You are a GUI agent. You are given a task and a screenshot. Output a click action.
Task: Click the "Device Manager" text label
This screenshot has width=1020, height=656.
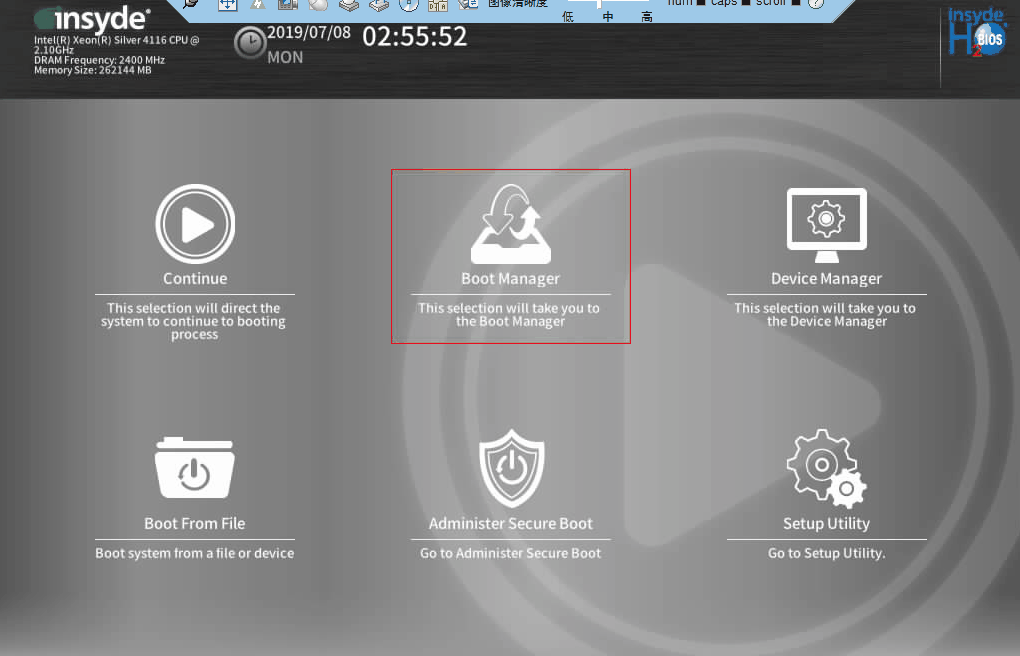point(826,279)
